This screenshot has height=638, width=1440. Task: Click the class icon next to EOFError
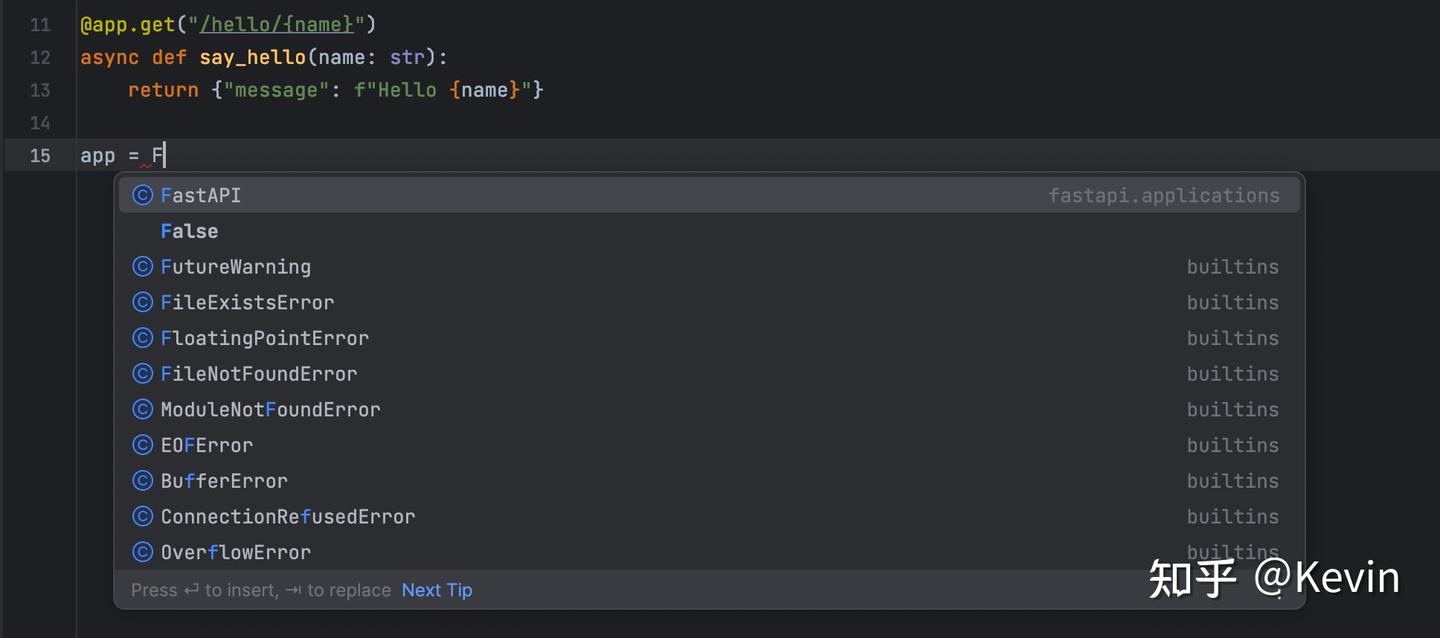[x=142, y=445]
